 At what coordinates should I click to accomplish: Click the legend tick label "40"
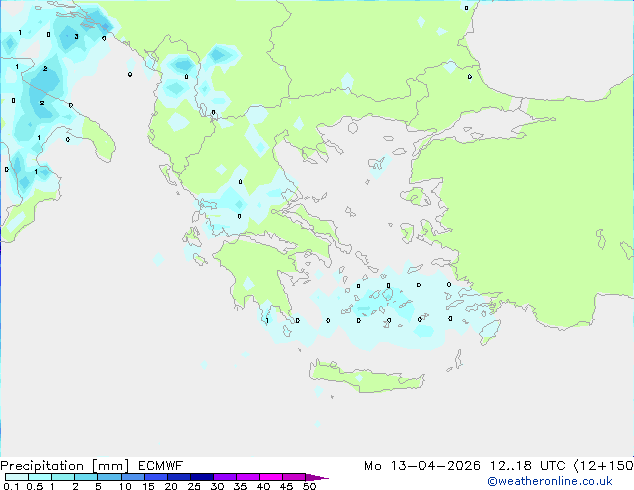tap(263, 486)
